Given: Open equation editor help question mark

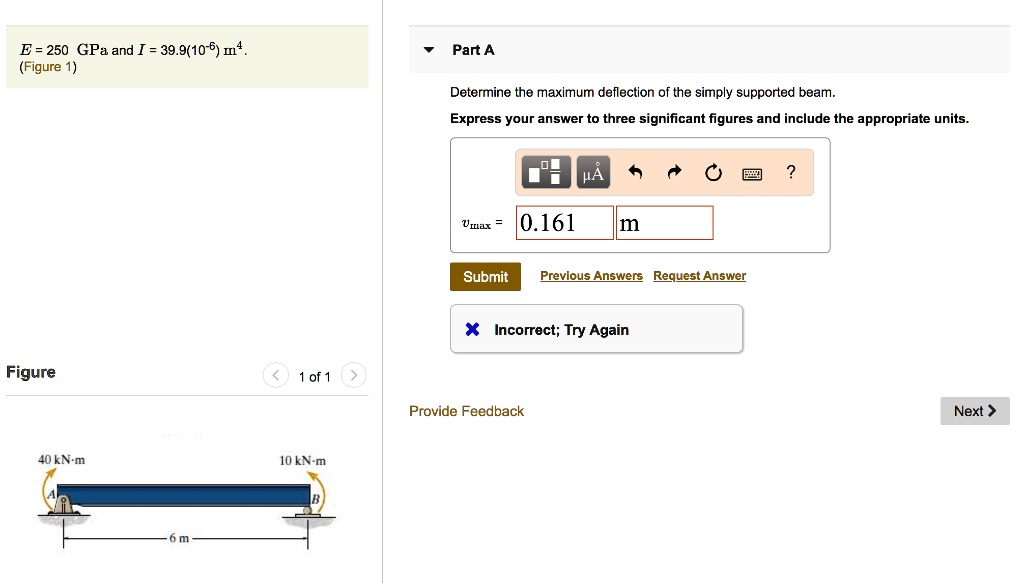Looking at the screenshot, I should pos(790,172).
